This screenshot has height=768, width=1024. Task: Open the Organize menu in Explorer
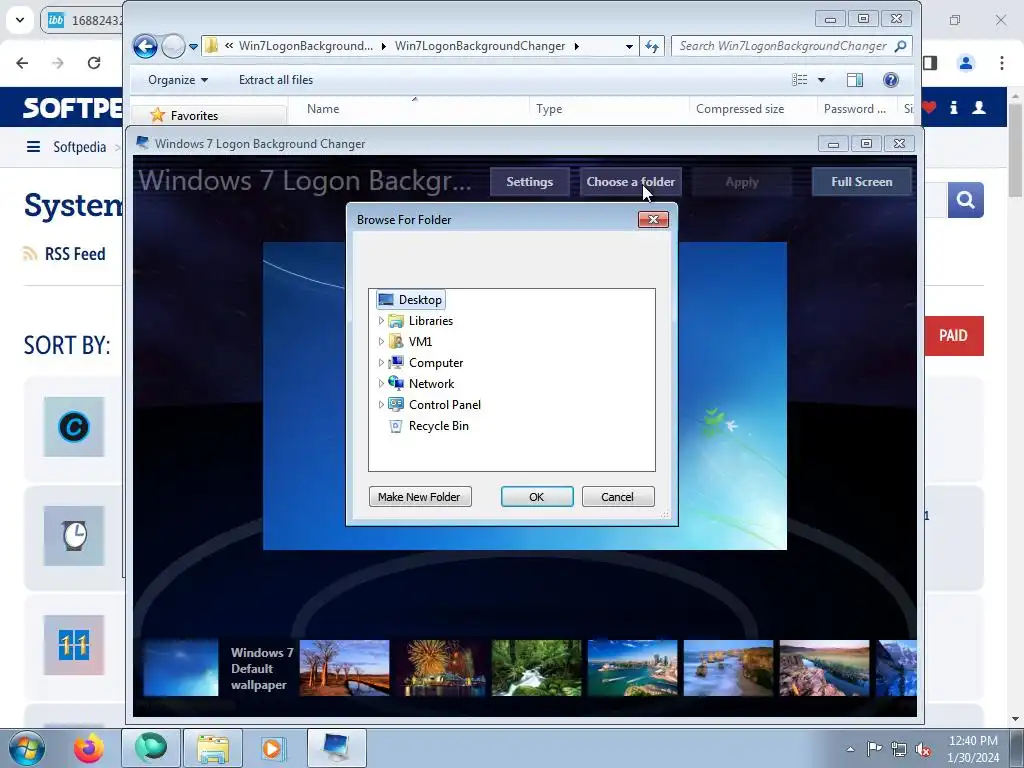178,80
